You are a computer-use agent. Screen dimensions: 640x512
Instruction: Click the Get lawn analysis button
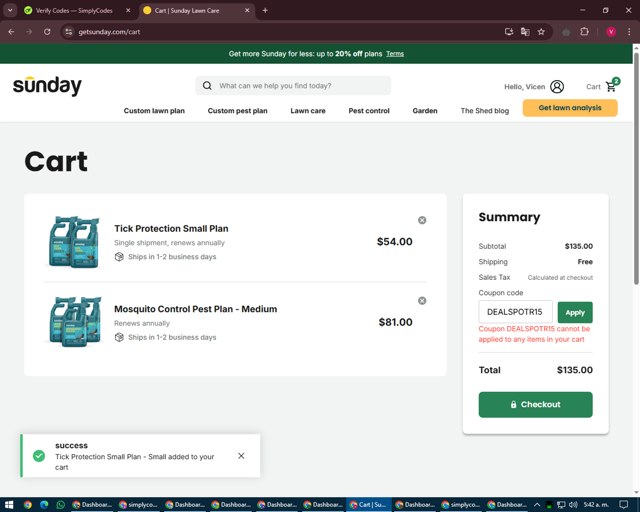click(x=570, y=108)
